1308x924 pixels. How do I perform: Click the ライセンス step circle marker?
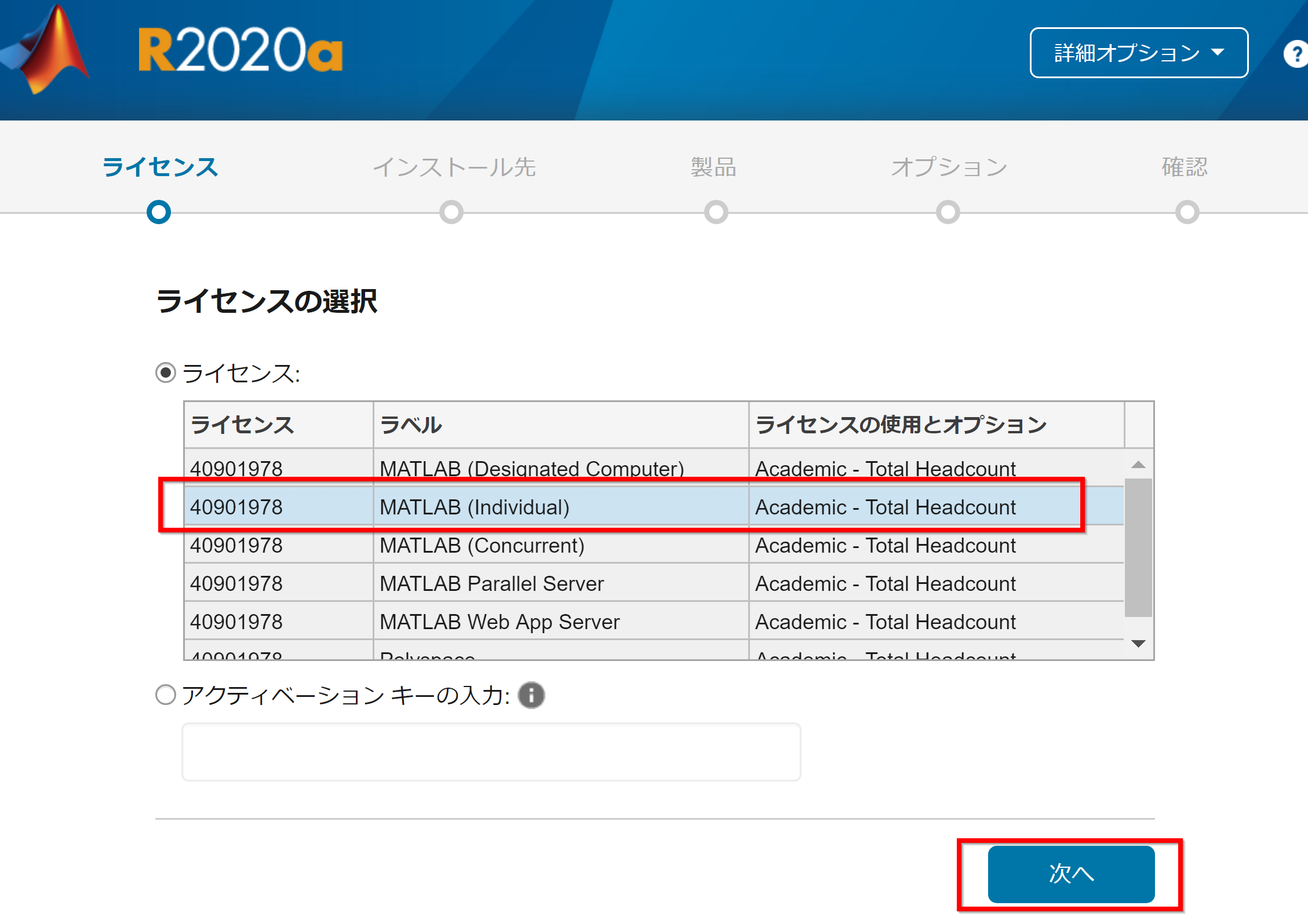[x=159, y=212]
